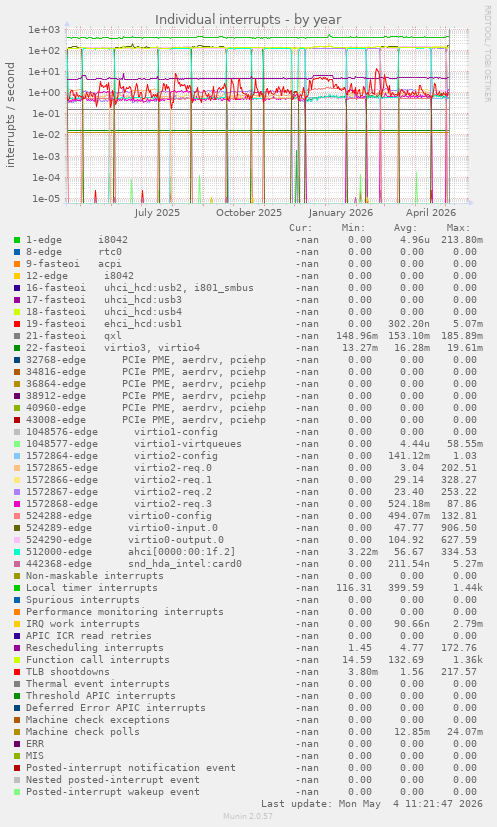Click the 17-fasteoi uhci_hcd:usb3 label
The width and height of the screenshot is (497, 827).
coord(104,300)
